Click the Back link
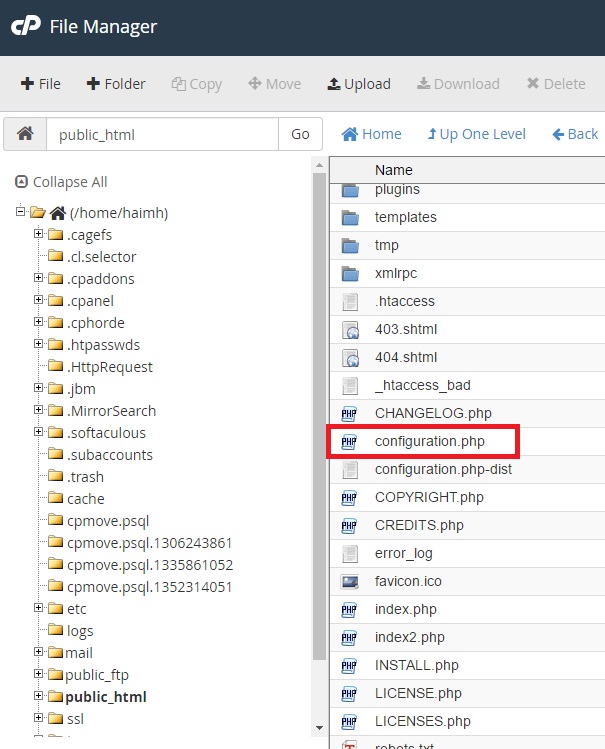 575,134
